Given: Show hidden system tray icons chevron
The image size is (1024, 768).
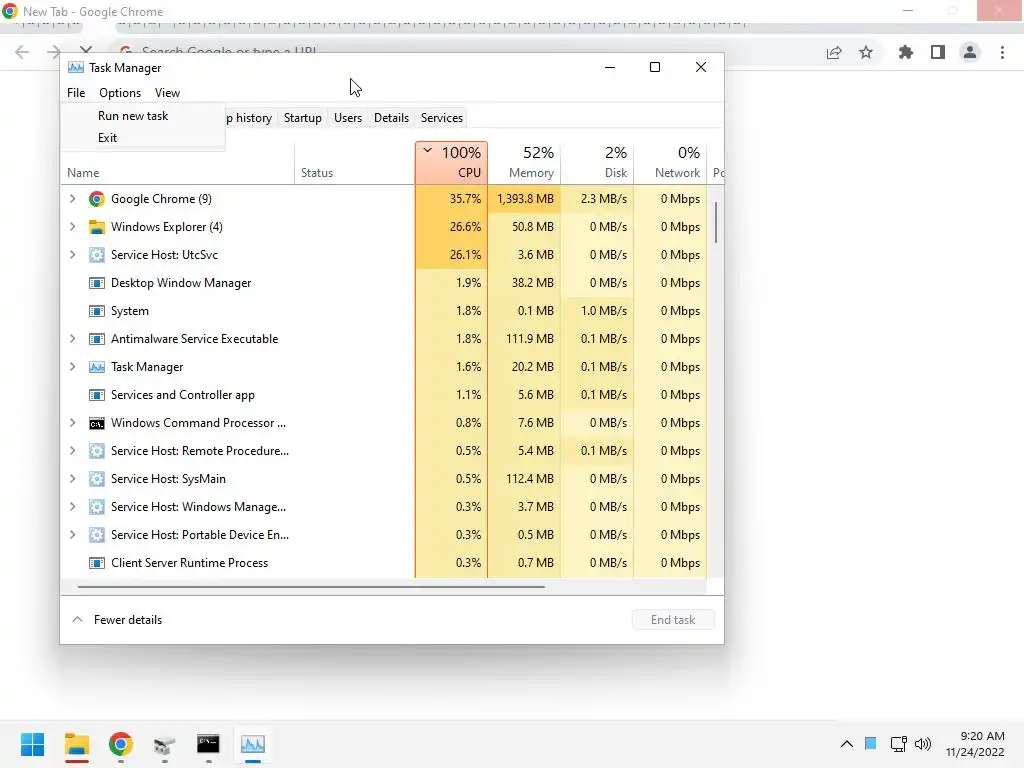Looking at the screenshot, I should click(846, 744).
